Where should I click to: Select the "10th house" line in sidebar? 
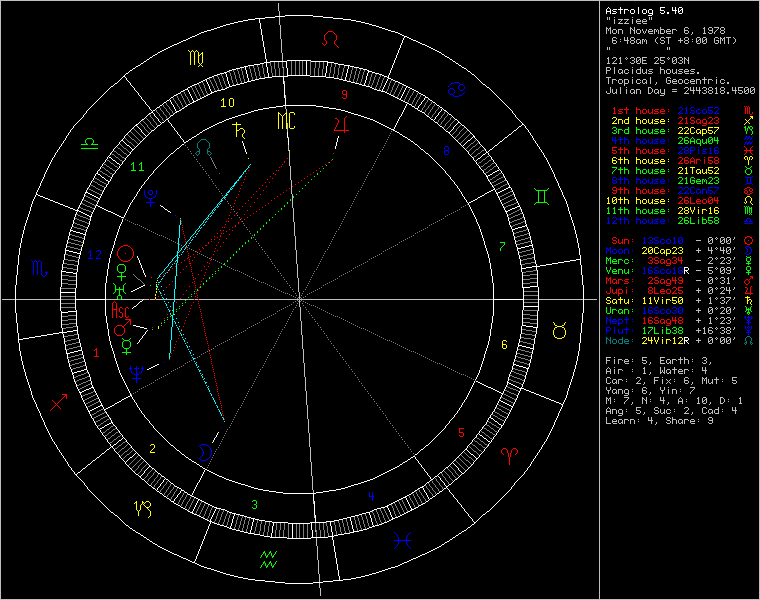pos(674,202)
